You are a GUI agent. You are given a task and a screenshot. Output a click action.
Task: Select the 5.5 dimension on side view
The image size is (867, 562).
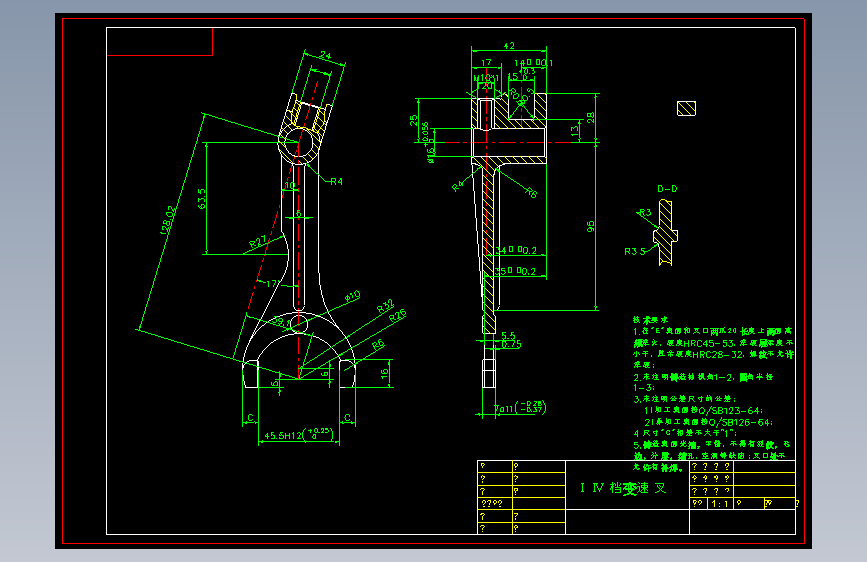tap(508, 335)
